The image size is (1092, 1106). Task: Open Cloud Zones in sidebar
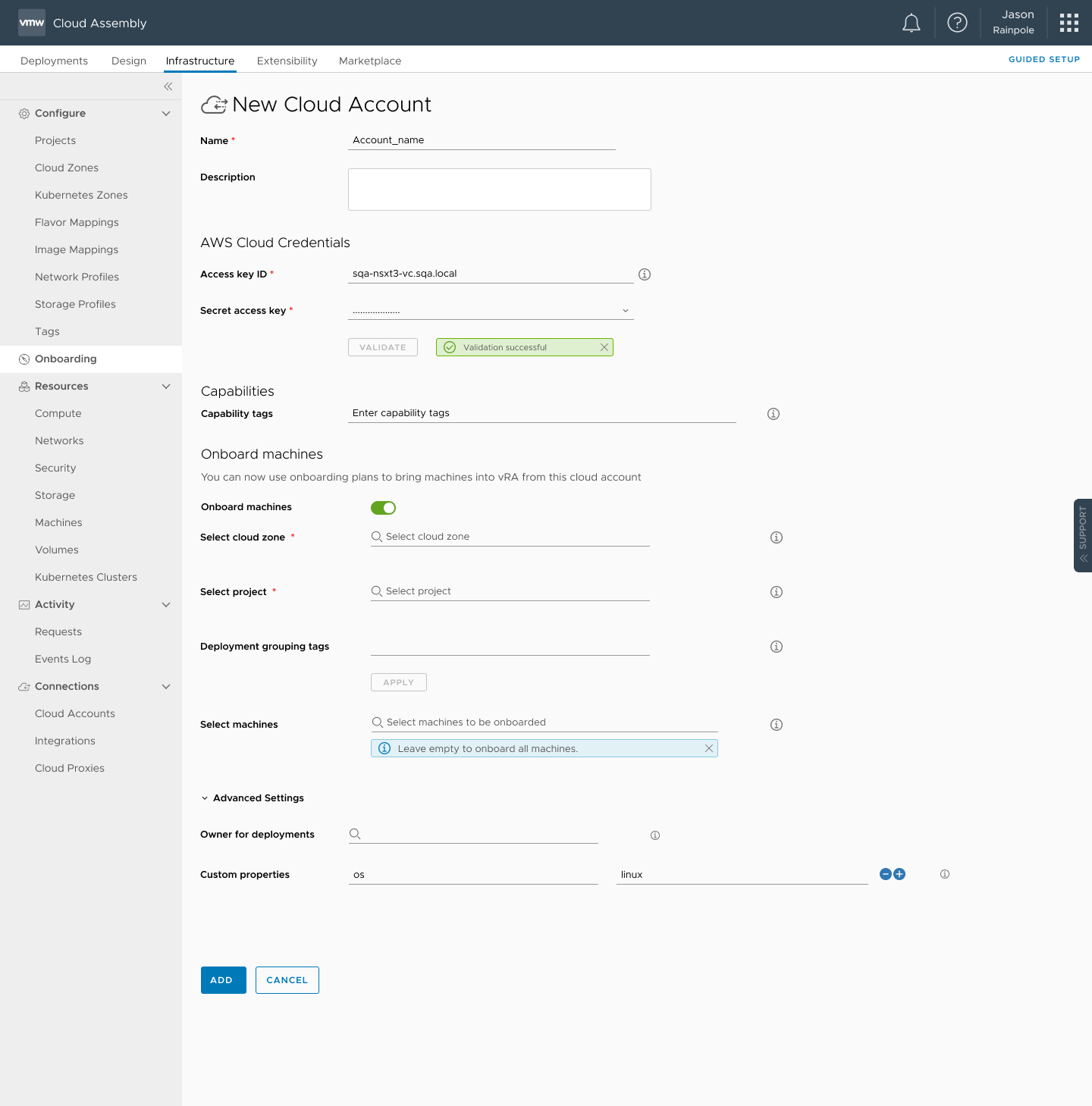pos(67,168)
